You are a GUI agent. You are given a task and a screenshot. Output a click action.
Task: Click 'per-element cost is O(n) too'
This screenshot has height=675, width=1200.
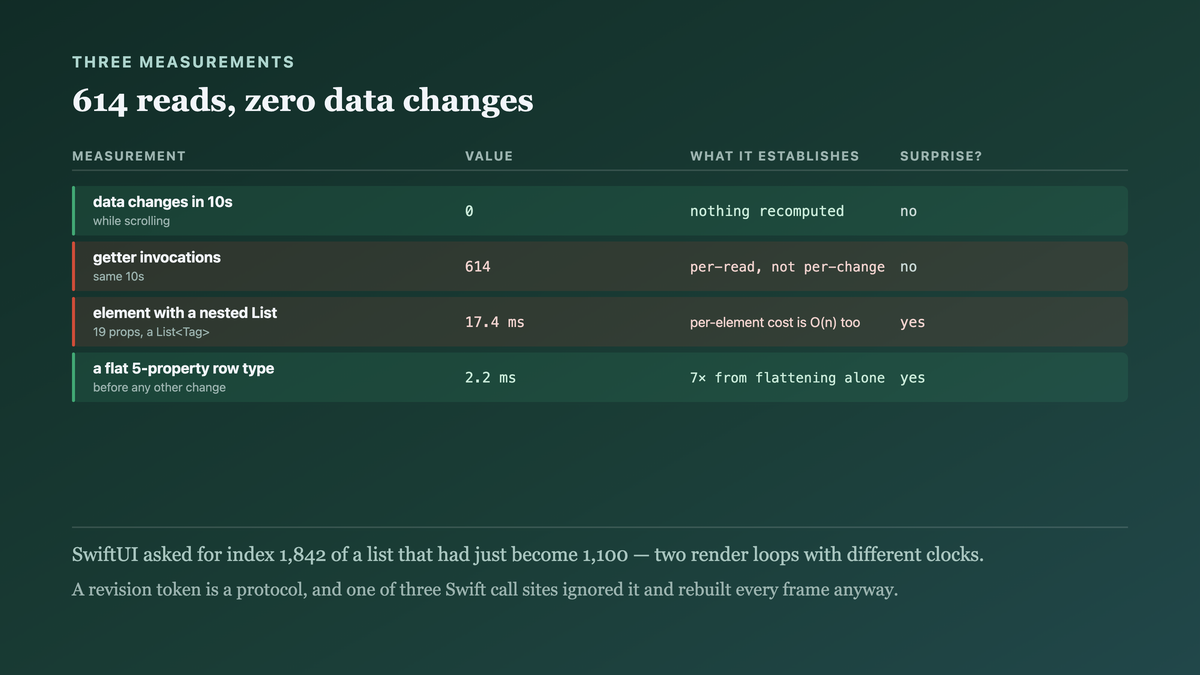(775, 322)
